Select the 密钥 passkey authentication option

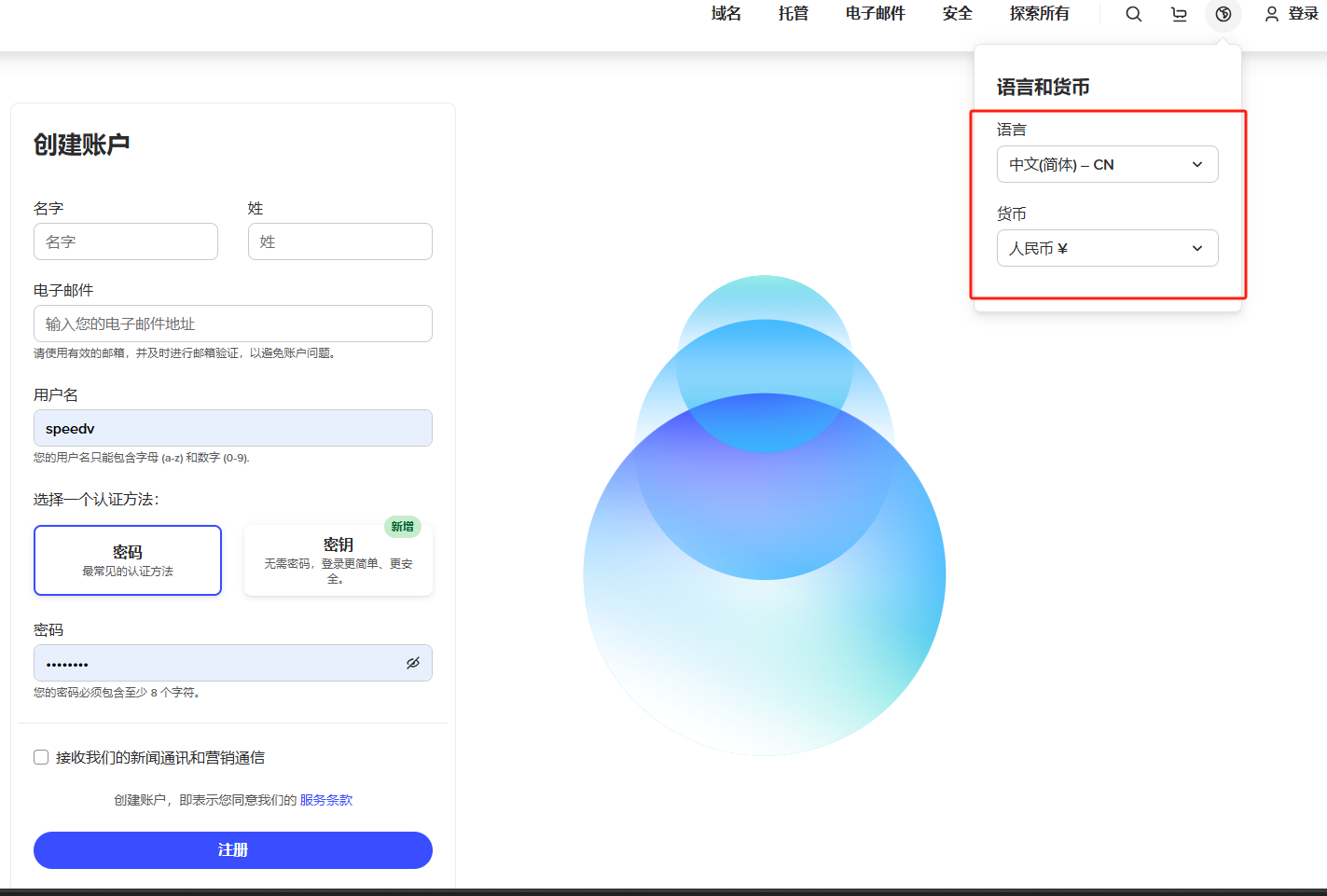pyautogui.click(x=338, y=560)
